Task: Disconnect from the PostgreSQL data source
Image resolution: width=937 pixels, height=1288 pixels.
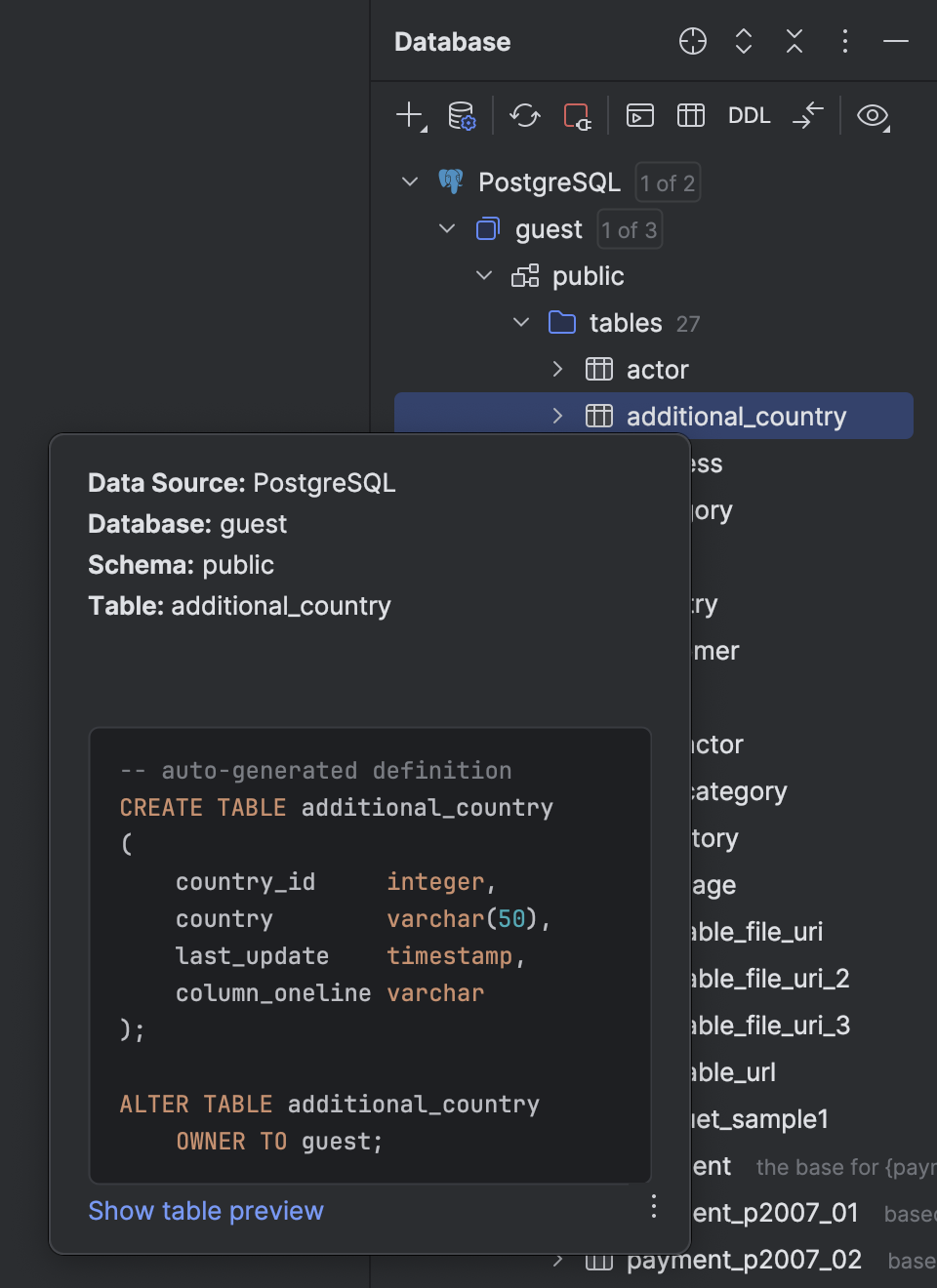Action: pyautogui.click(x=578, y=115)
